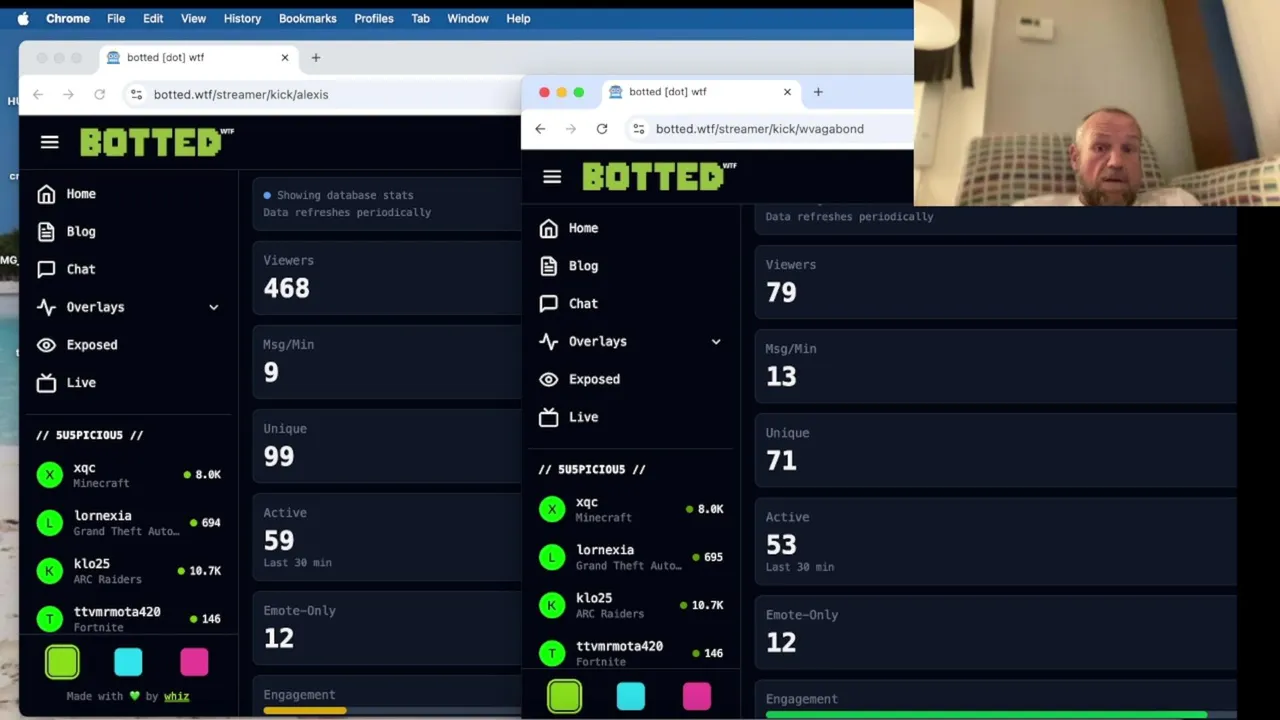The image size is (1280, 720).
Task: Open hamburger menu in back alexis window
Action: pyautogui.click(x=49, y=142)
